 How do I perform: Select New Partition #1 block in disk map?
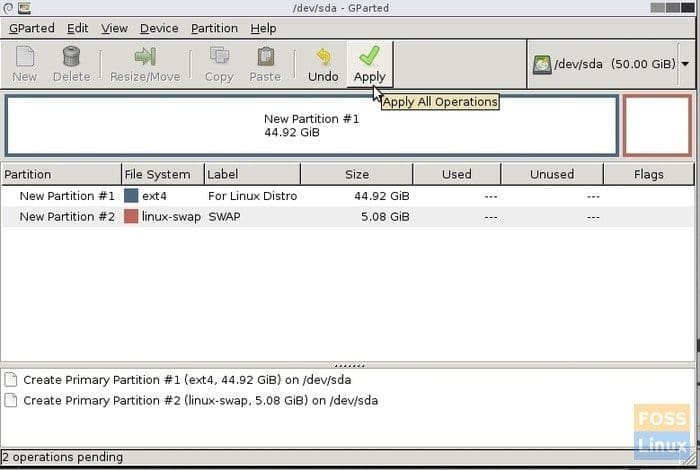click(x=312, y=125)
